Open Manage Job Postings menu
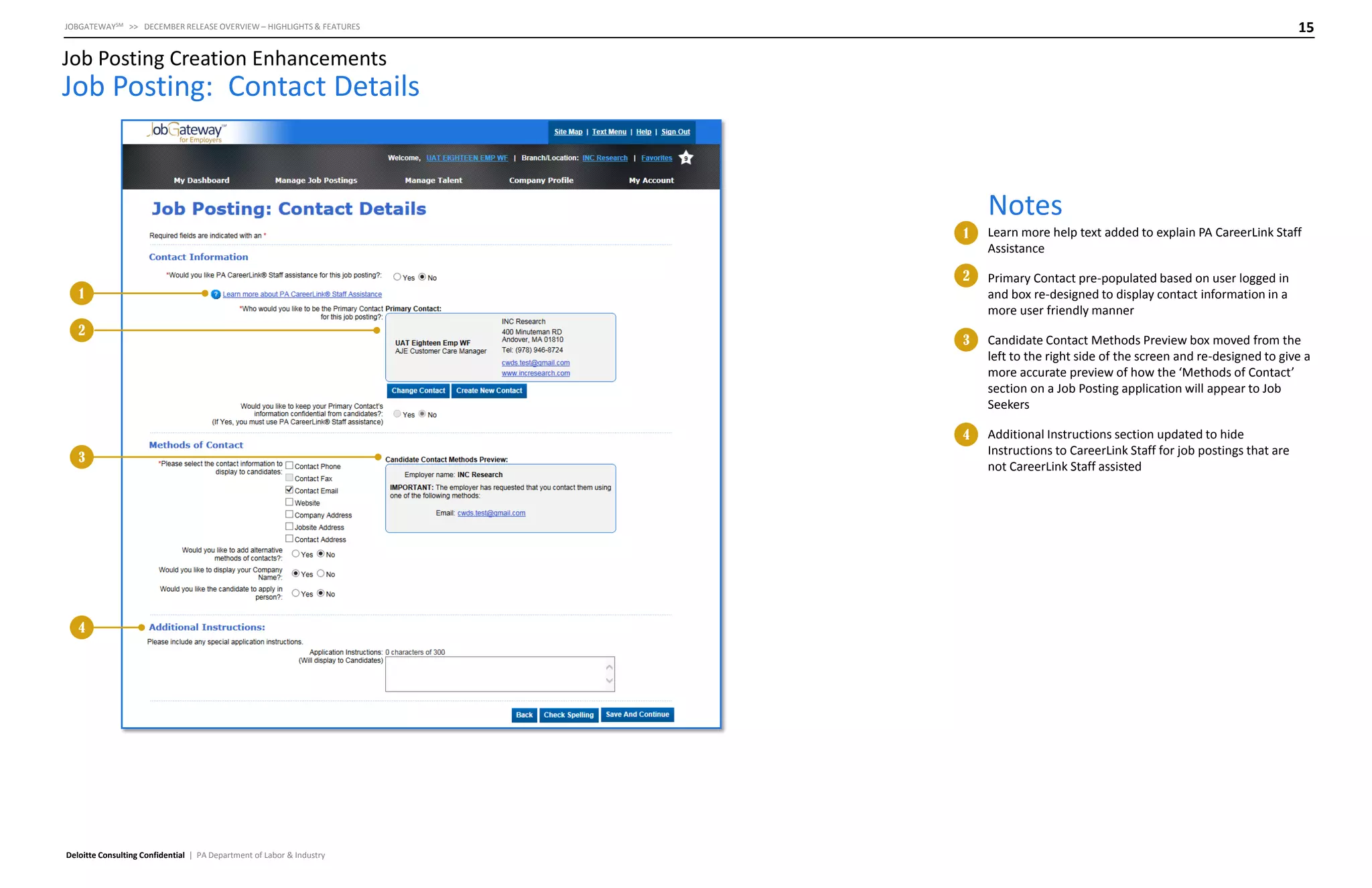This screenshot has height=888, width=1372. [316, 180]
